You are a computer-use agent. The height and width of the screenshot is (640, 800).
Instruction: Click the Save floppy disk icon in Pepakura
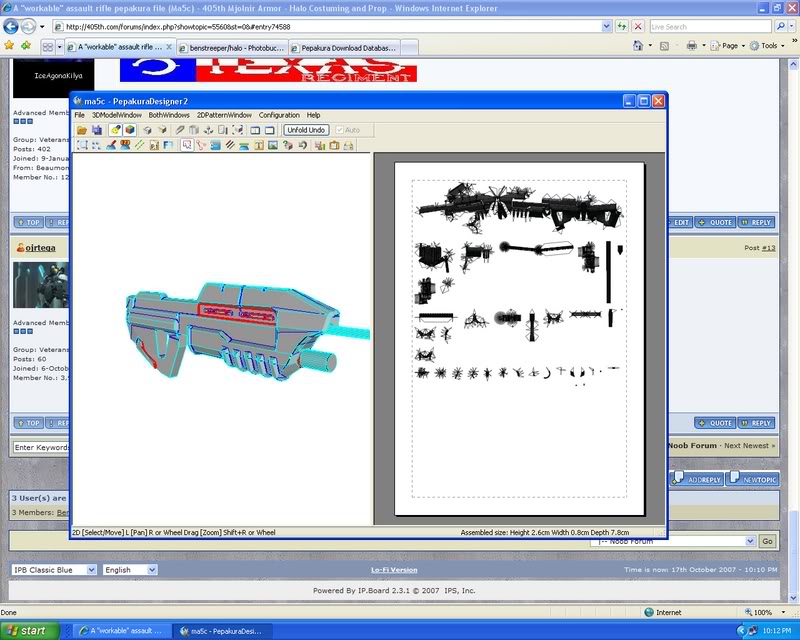coord(96,130)
